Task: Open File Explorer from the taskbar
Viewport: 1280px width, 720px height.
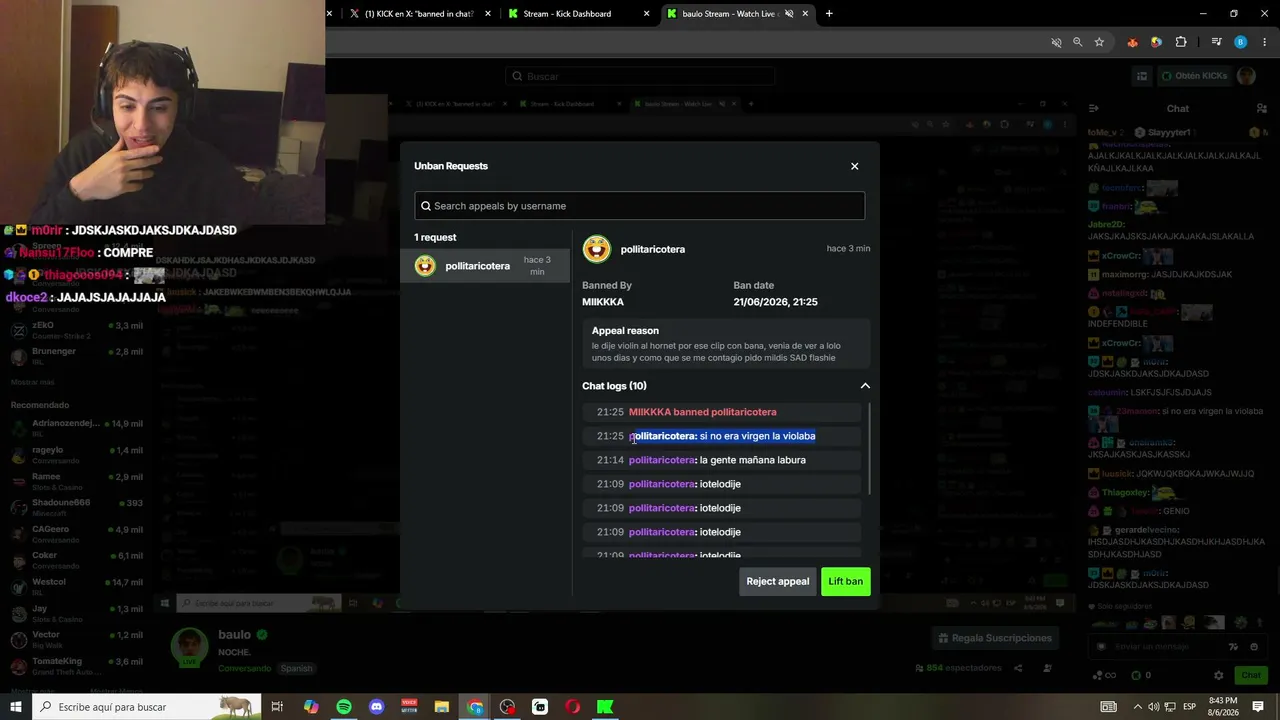Action: coord(442,707)
